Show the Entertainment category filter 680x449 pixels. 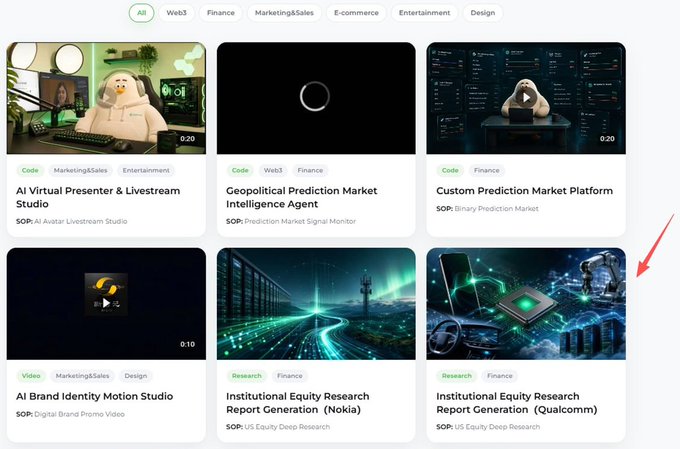point(425,13)
